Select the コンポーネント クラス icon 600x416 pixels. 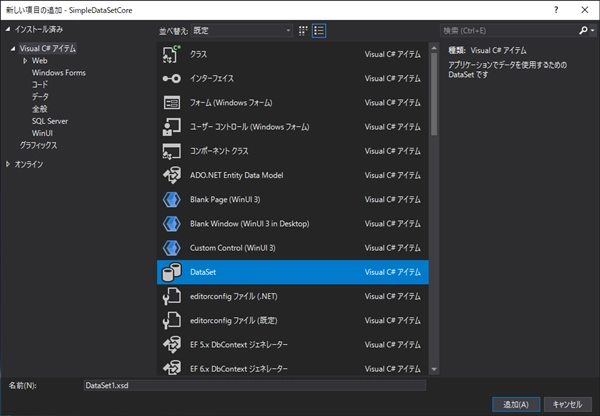click(x=171, y=151)
